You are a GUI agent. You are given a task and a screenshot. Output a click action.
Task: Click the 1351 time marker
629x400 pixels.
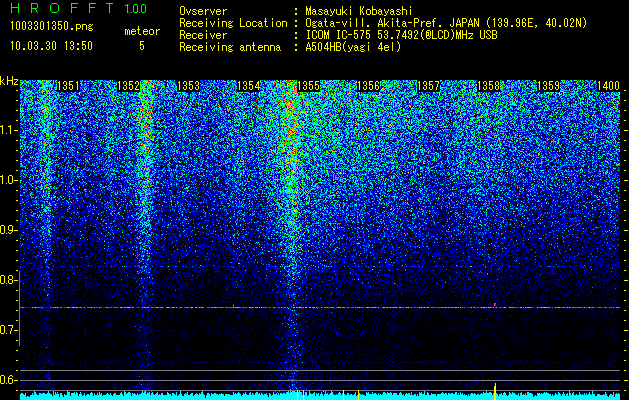(68, 86)
